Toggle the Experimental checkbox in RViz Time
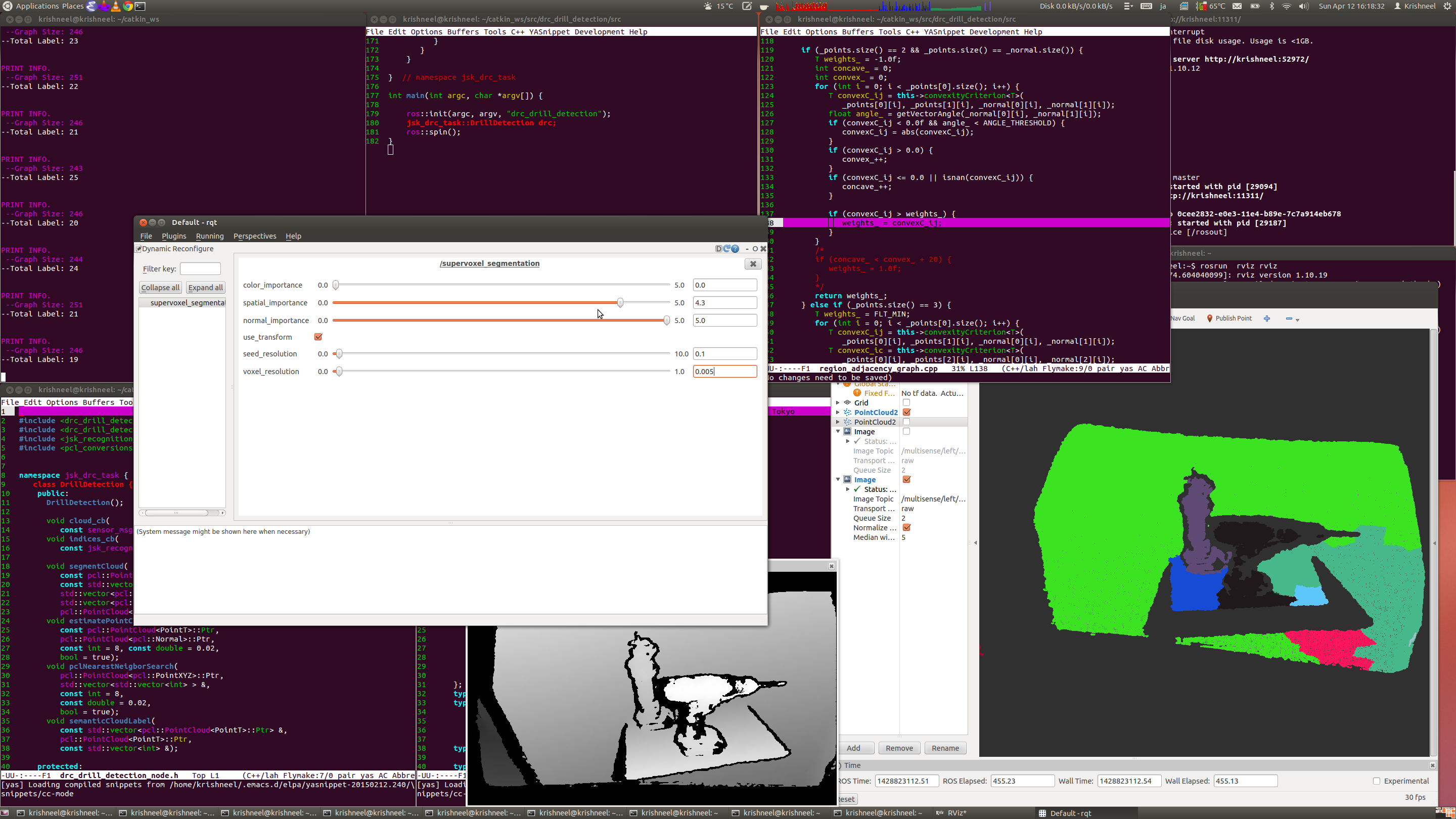 pyautogui.click(x=1376, y=781)
